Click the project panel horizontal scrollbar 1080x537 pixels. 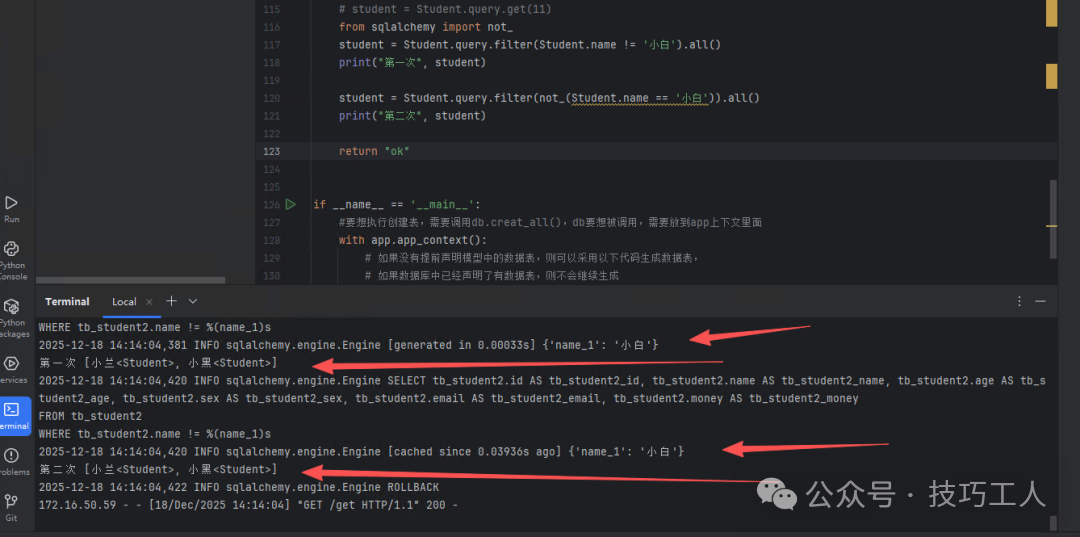(x=130, y=280)
